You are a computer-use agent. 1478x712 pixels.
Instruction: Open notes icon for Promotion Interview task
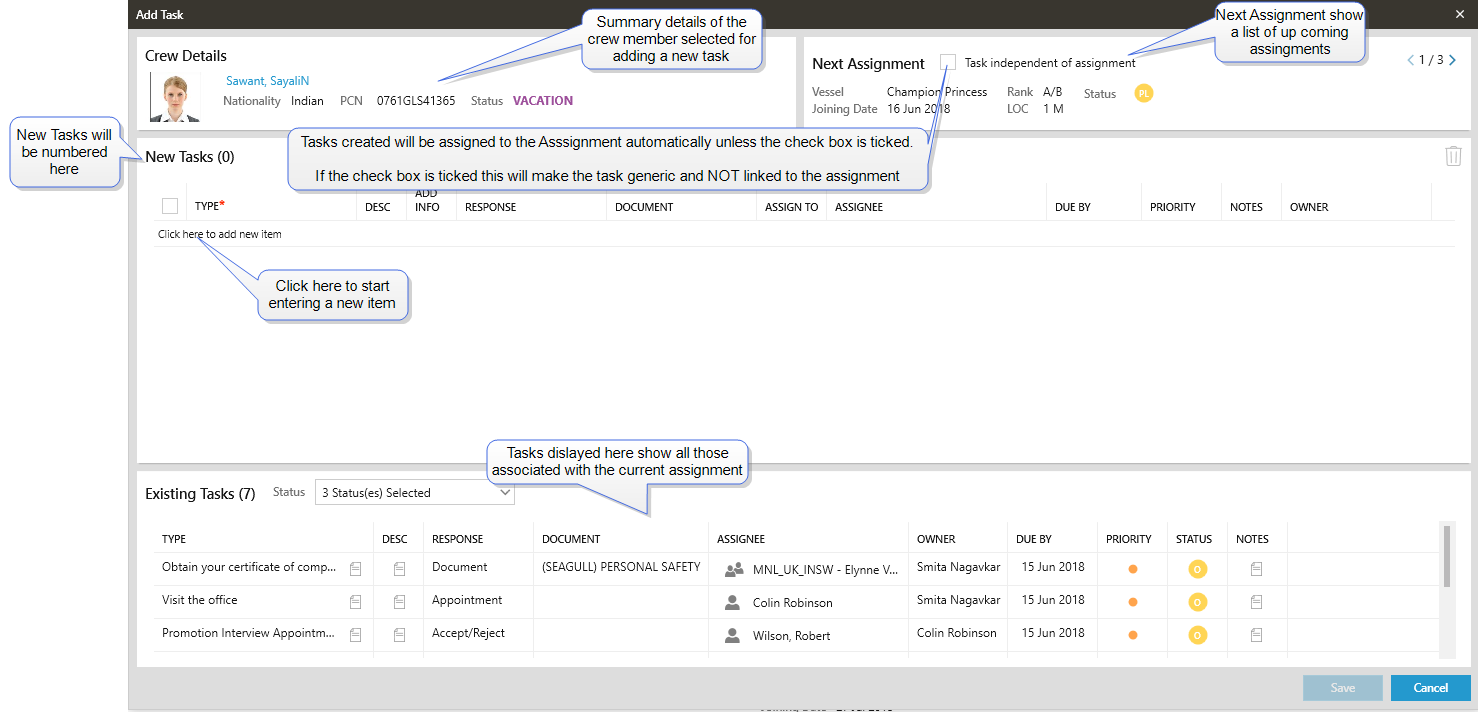pos(1256,635)
